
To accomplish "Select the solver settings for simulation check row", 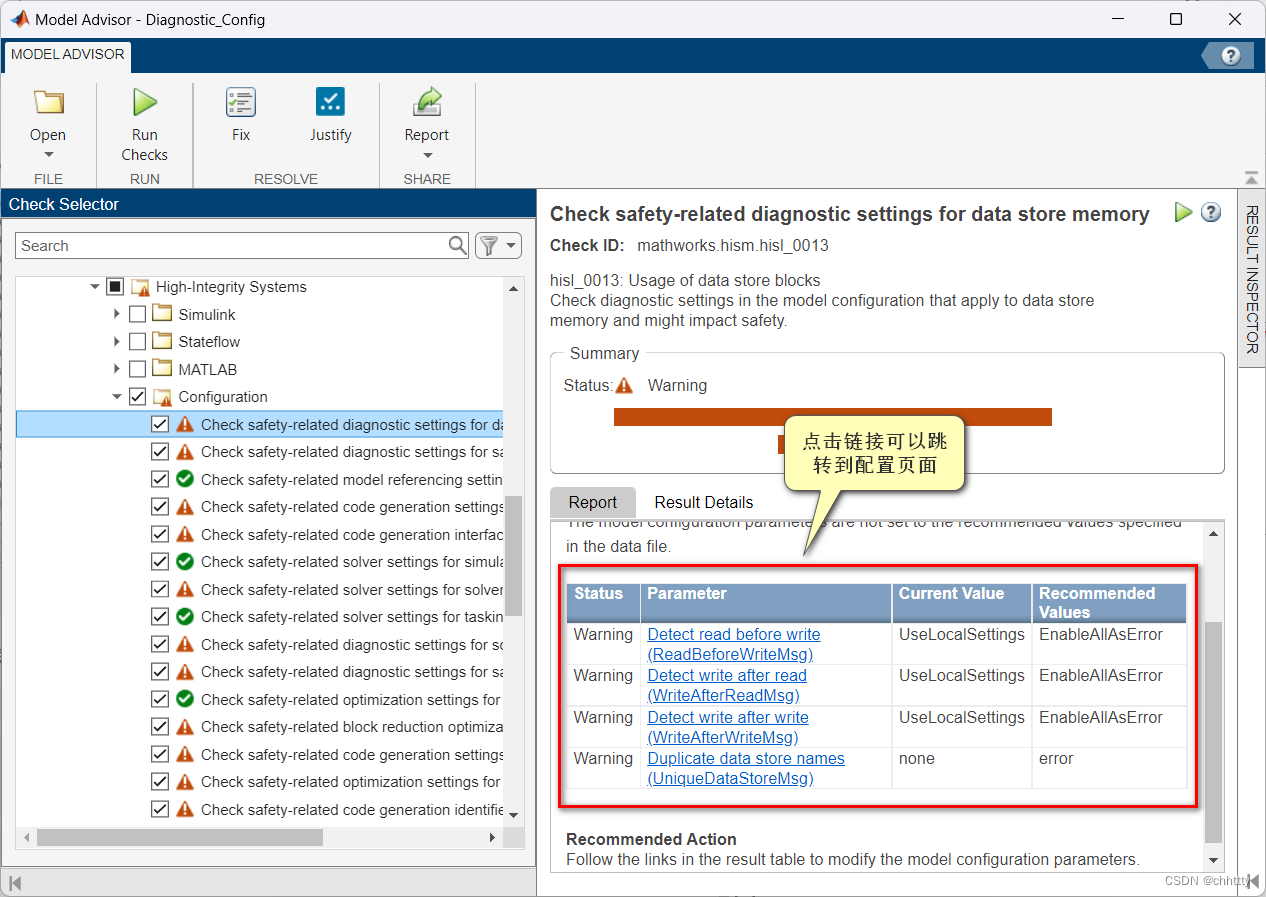I will (x=260, y=562).
